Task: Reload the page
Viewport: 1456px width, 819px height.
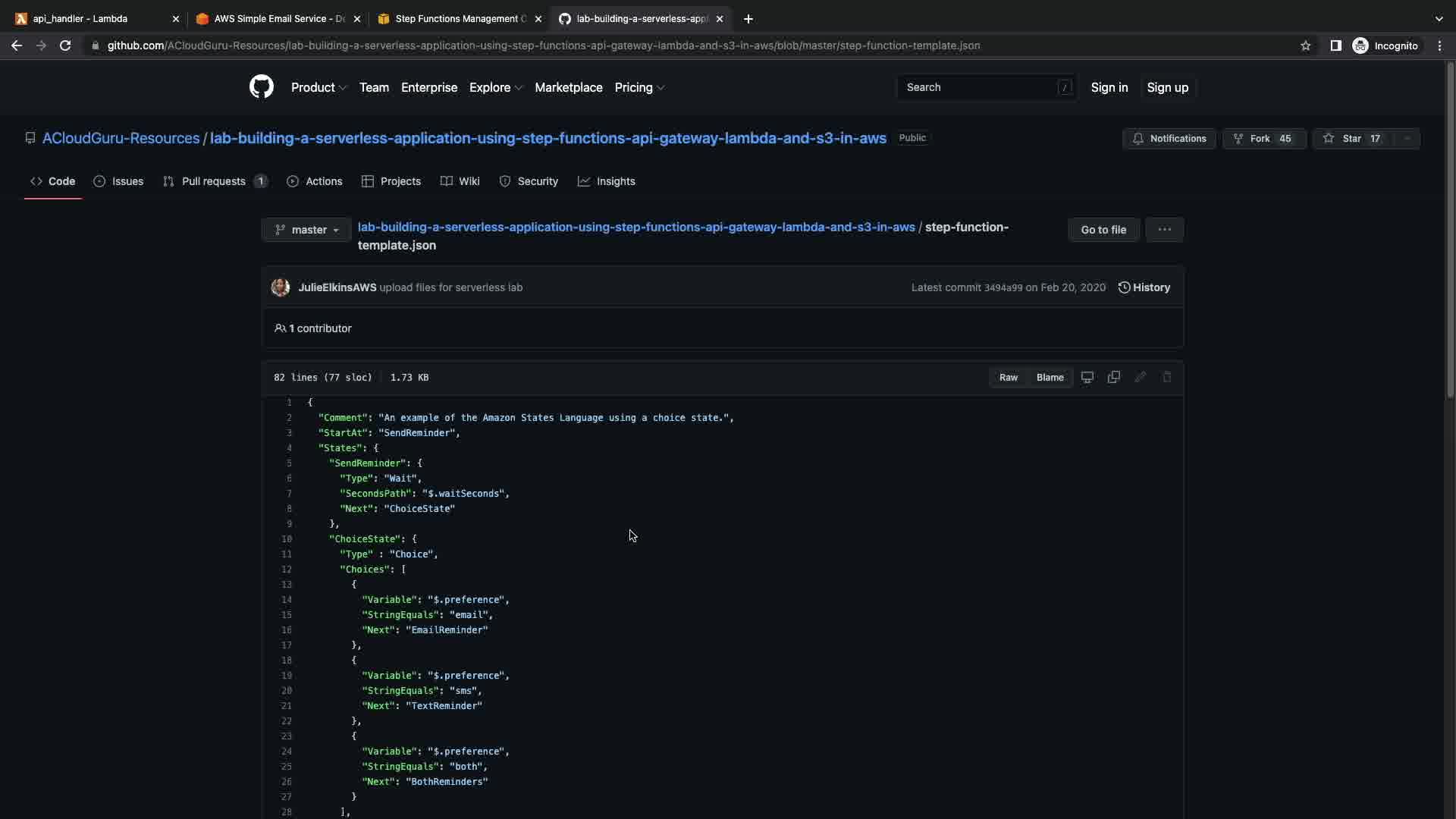Action: pos(65,45)
